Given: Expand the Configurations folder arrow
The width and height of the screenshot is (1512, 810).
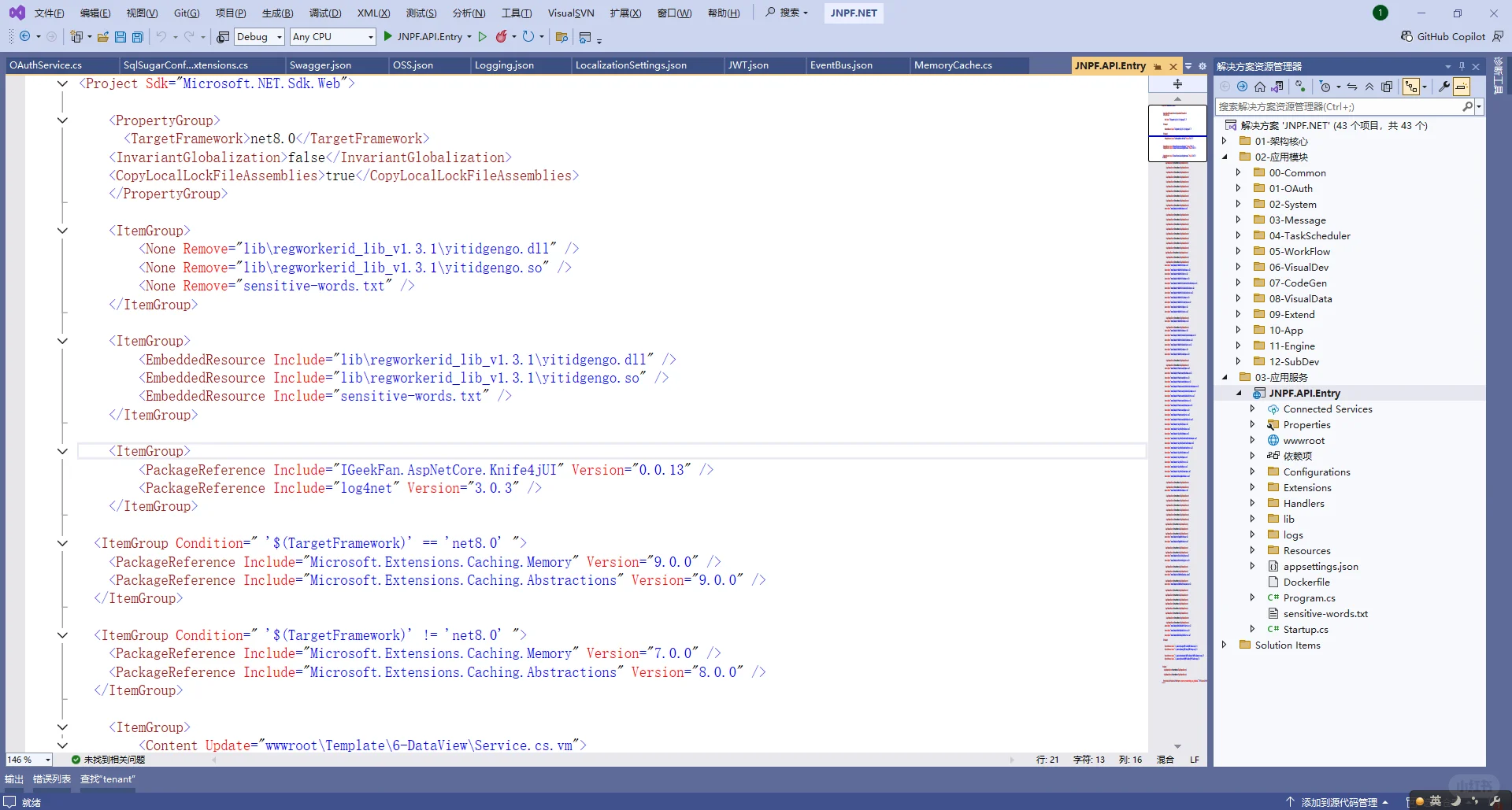Looking at the screenshot, I should [1253, 472].
